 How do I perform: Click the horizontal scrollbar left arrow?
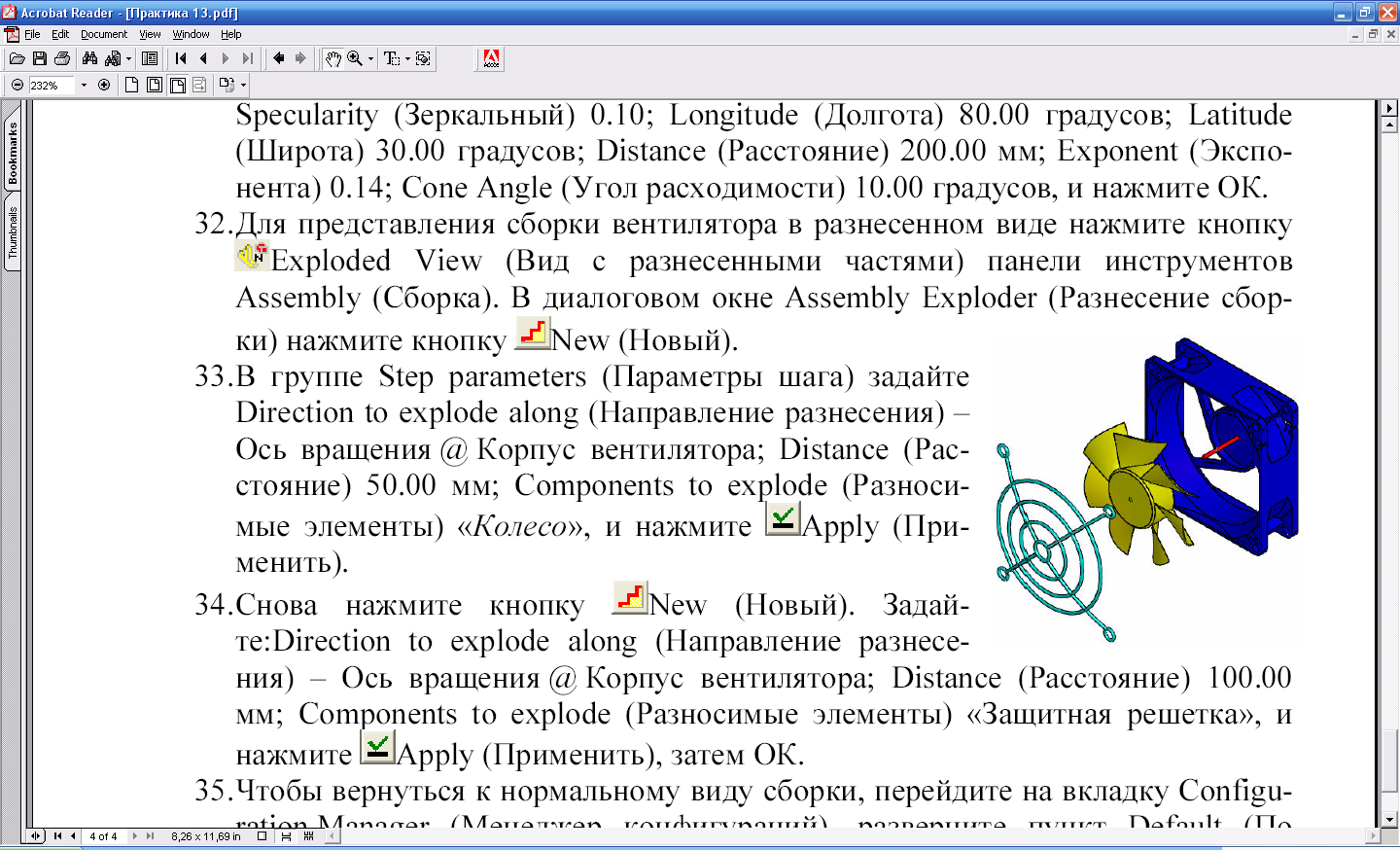coord(332,835)
